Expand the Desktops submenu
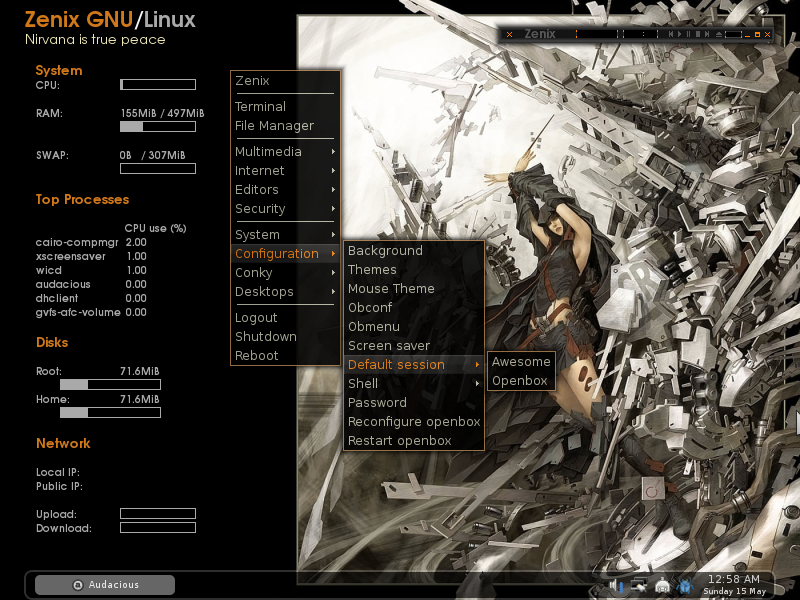Screen dimensions: 800x600 click(285, 291)
